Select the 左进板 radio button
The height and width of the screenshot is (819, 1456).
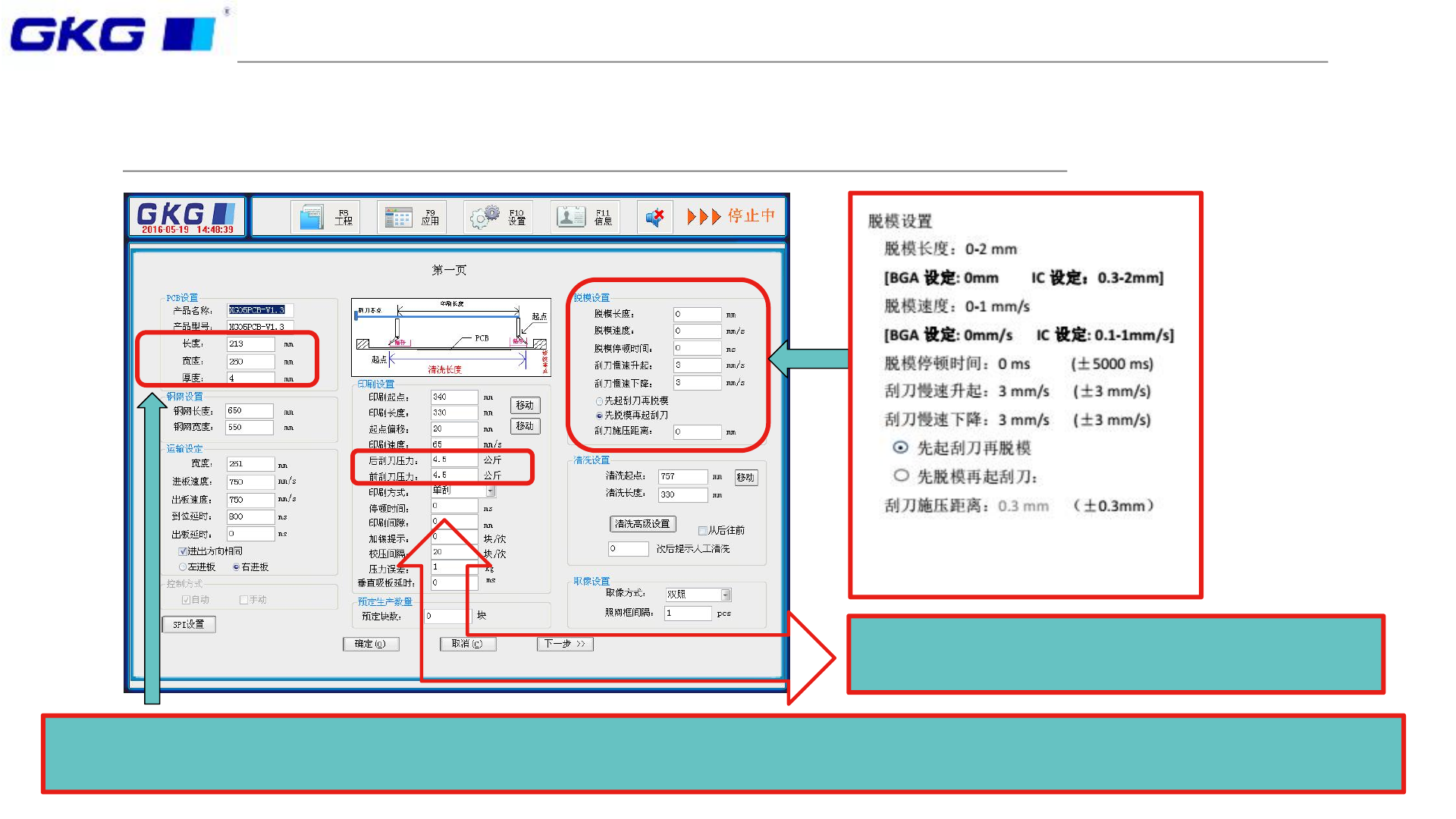(x=183, y=567)
